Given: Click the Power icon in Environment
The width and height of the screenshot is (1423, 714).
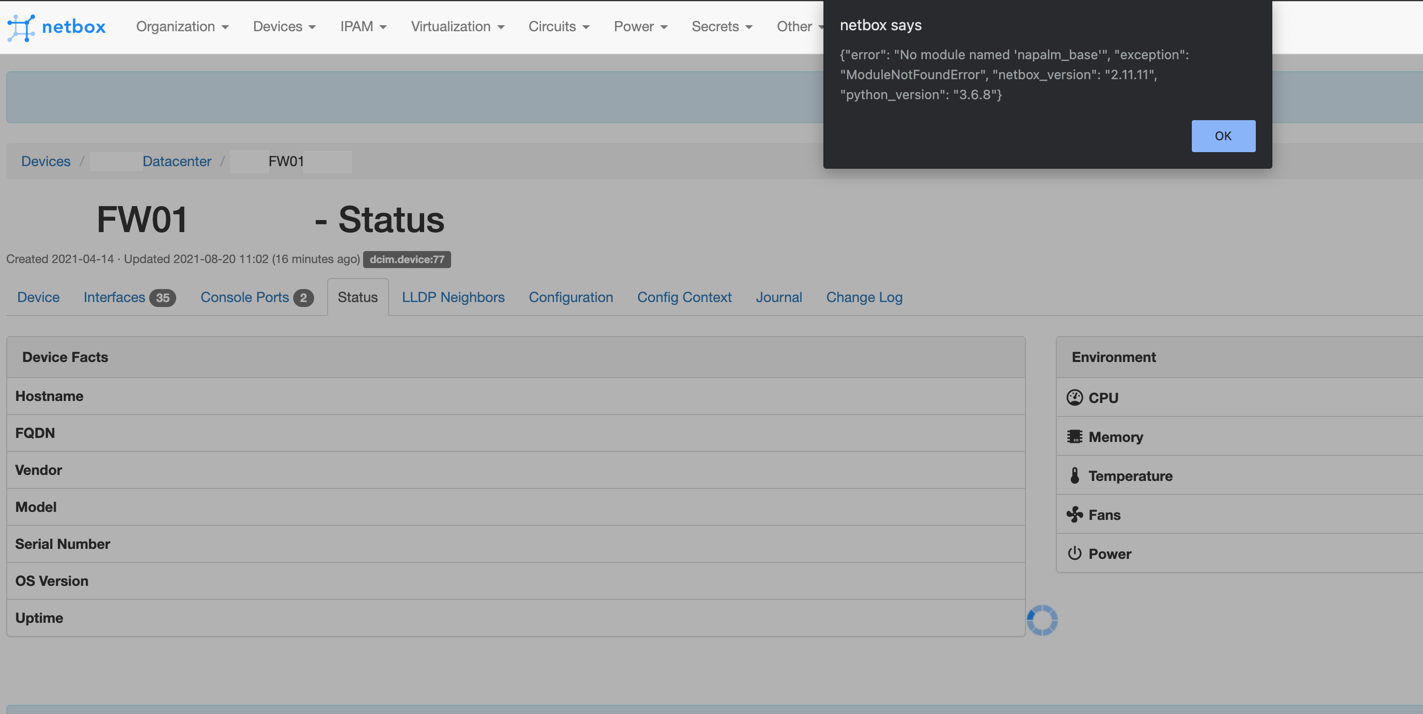Looking at the screenshot, I should 1075,553.
